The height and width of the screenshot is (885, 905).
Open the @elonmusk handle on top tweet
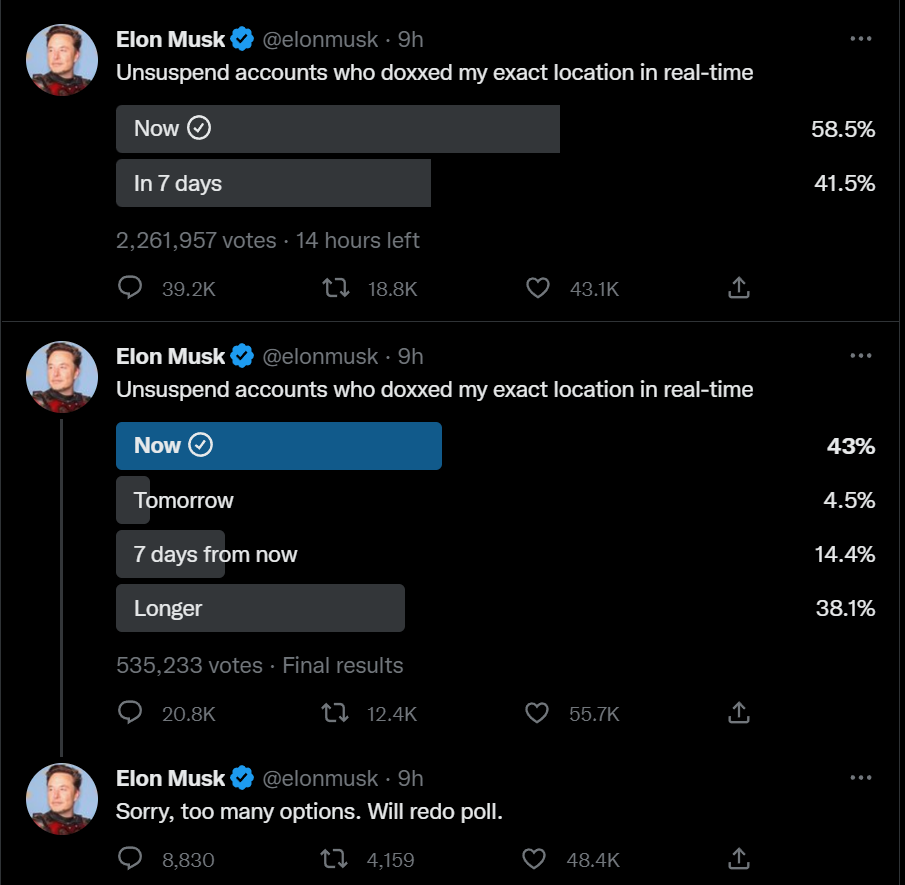320,40
